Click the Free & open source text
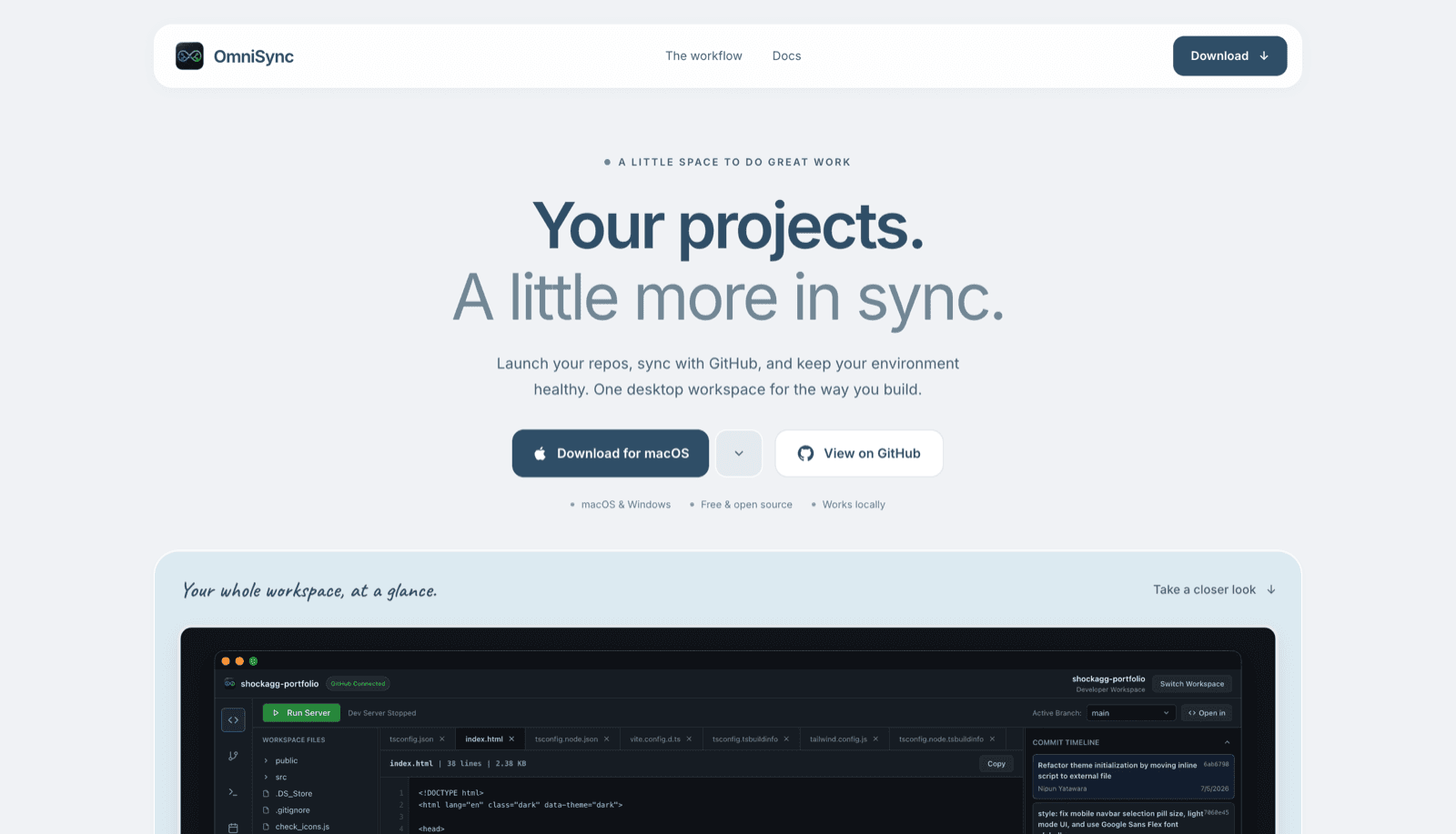Viewport: 1456px width, 834px height. [x=746, y=505]
